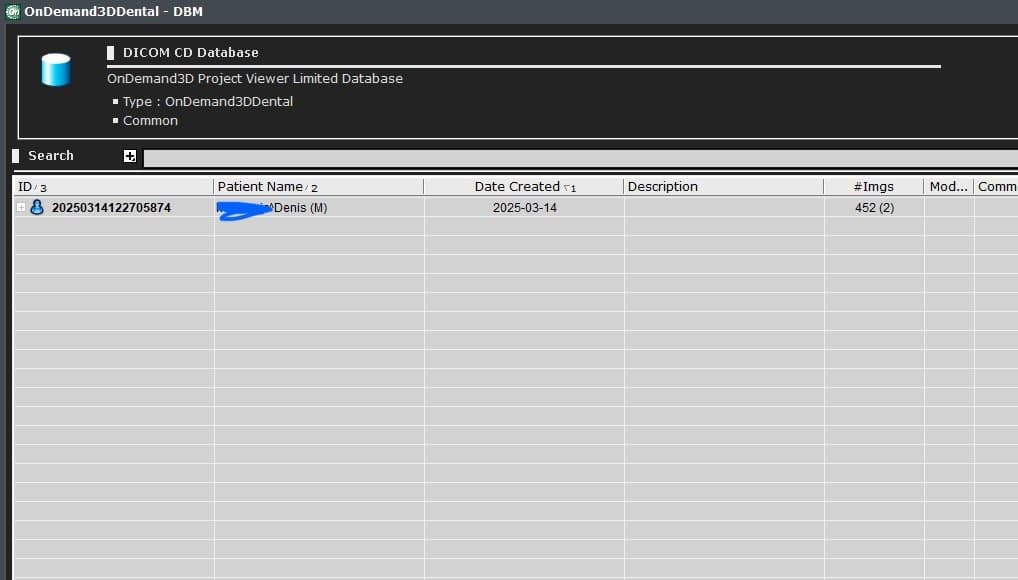This screenshot has height=580, width=1018.
Task: Click the DICOM CD Database title
Action: 191,53
